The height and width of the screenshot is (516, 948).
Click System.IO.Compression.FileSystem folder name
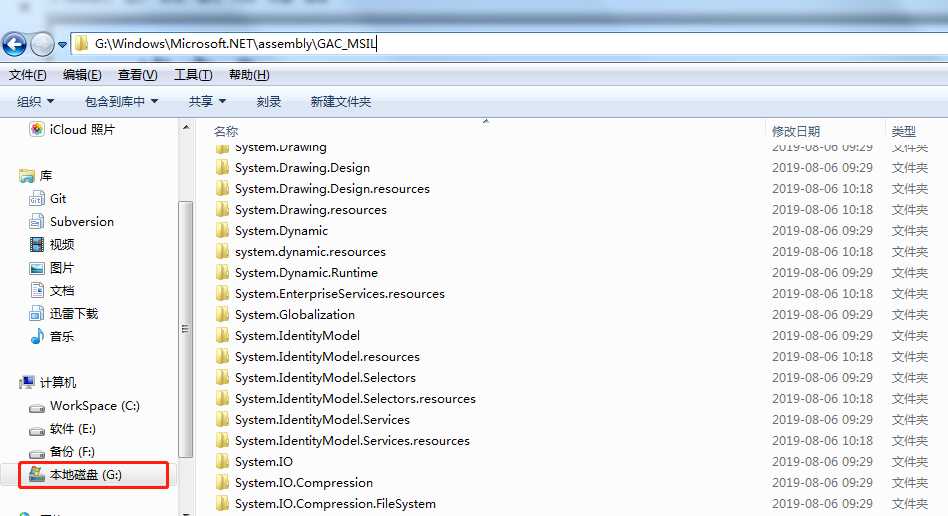click(x=335, y=503)
